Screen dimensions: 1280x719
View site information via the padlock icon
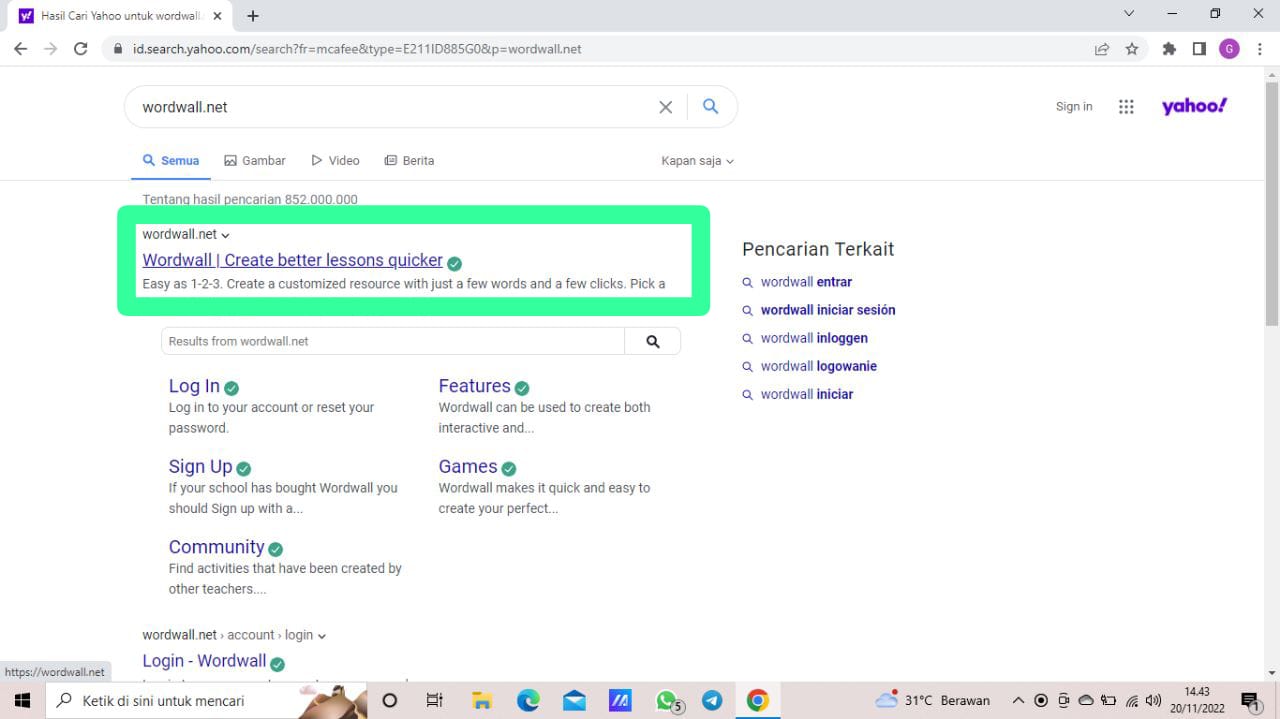[118, 49]
